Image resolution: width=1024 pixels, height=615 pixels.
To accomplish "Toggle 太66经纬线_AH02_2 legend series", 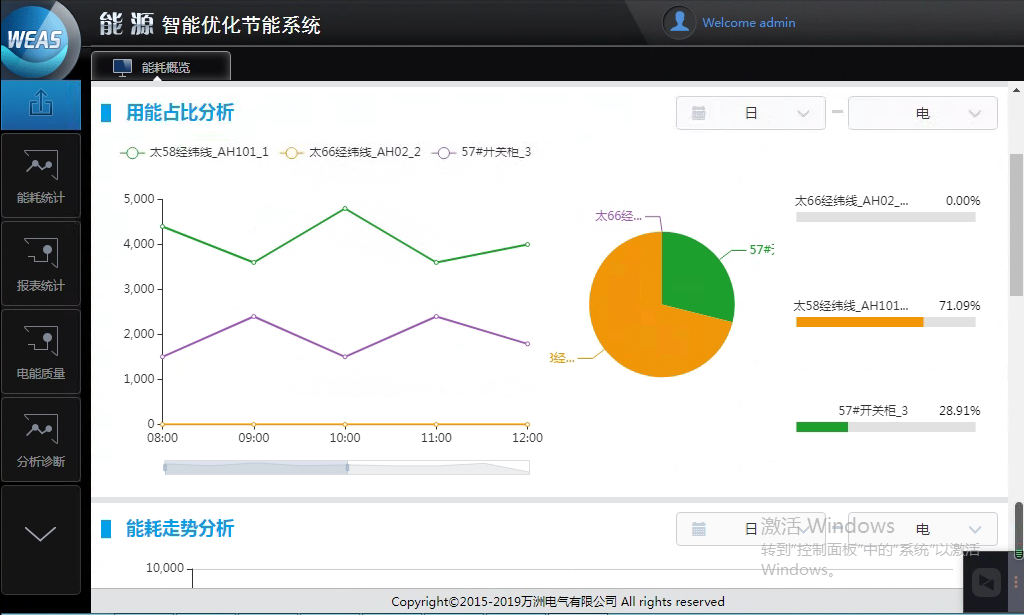I will point(351,153).
